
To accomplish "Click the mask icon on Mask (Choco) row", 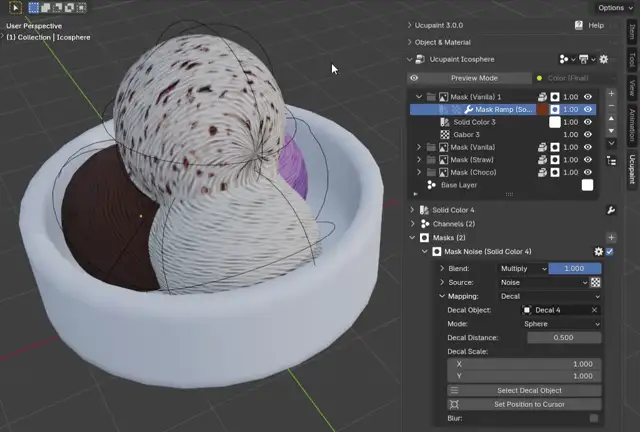I will click(x=555, y=172).
